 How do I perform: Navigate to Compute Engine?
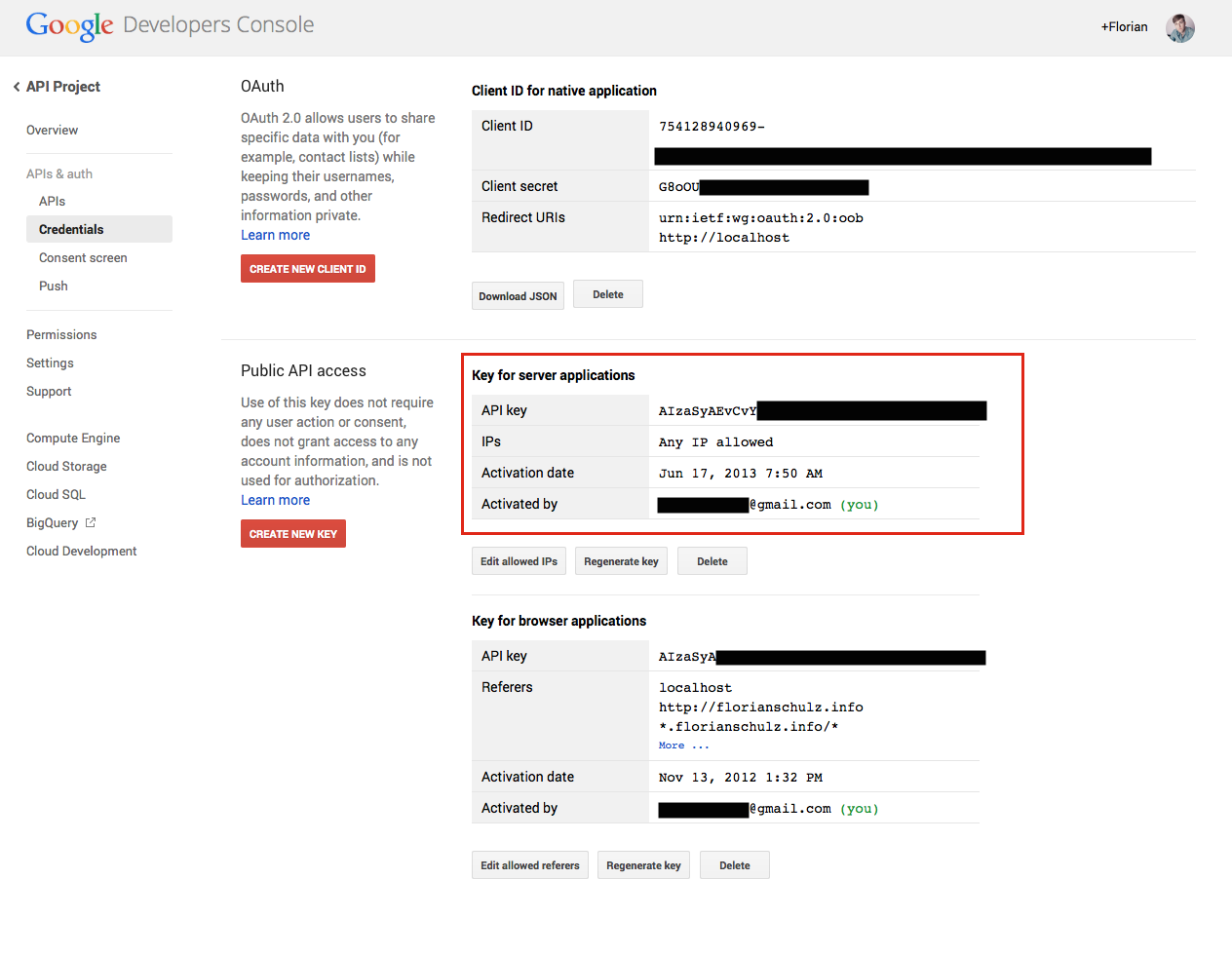click(73, 439)
